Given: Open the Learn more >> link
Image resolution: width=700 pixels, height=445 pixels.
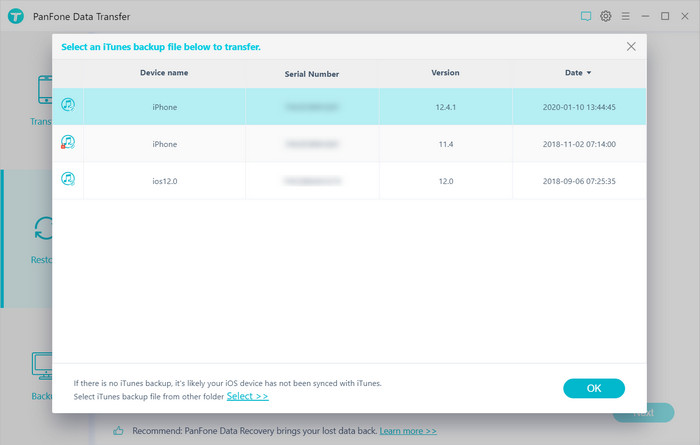Looking at the screenshot, I should coord(408,431).
